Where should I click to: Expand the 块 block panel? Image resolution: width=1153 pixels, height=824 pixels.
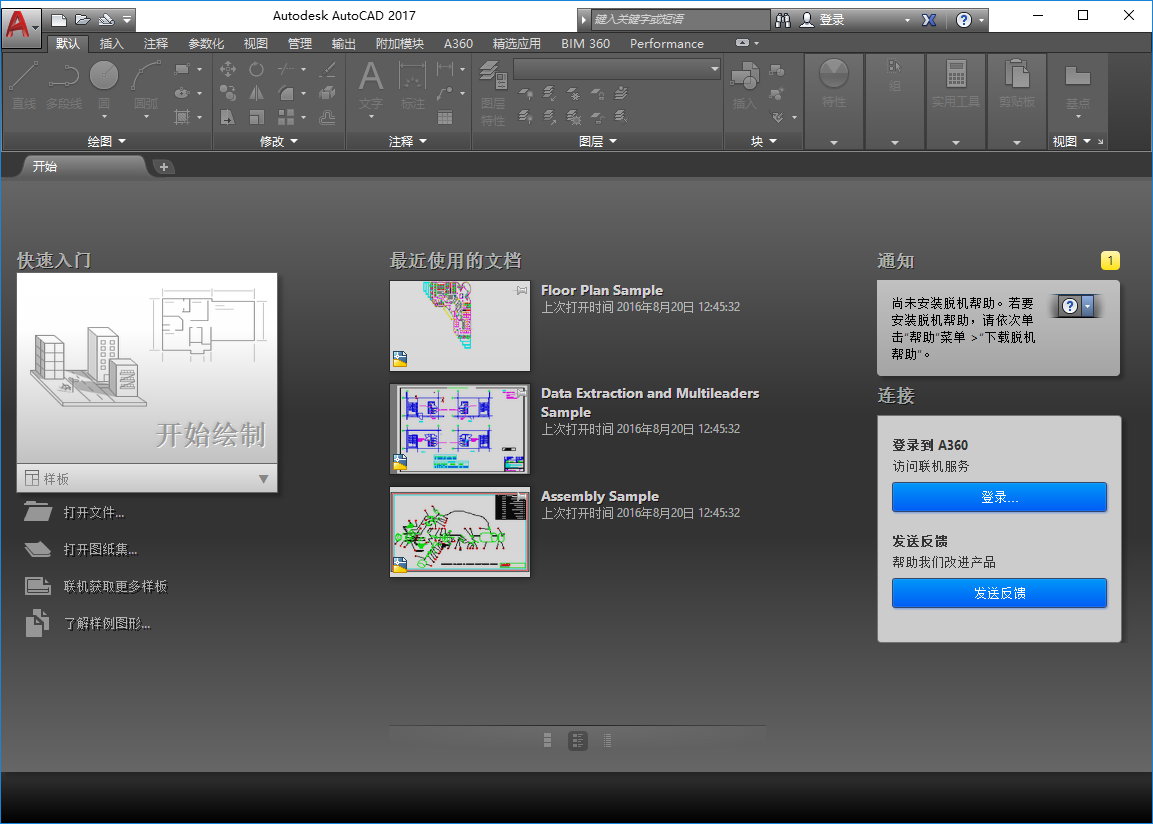[763, 141]
